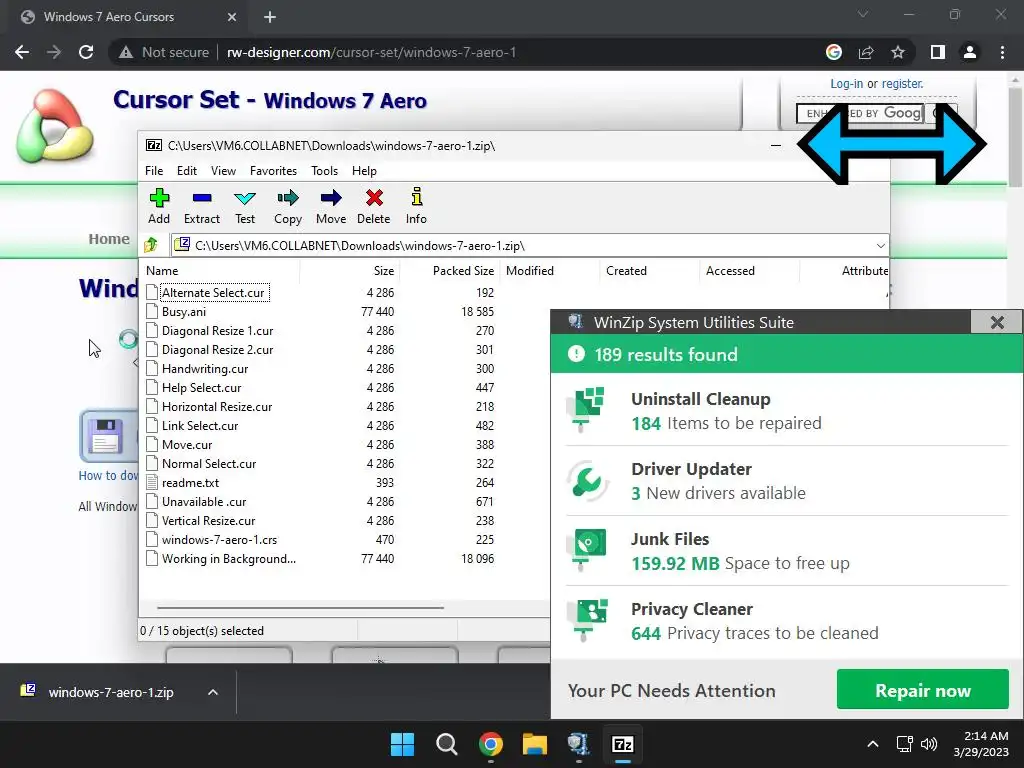Sort by the Name column header
Image resolution: width=1024 pixels, height=768 pixels.
219,270
